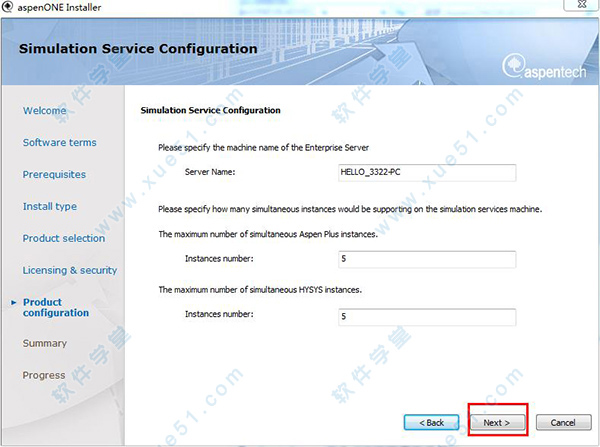Cancel the installation
600x447 pixels.
coord(563,423)
